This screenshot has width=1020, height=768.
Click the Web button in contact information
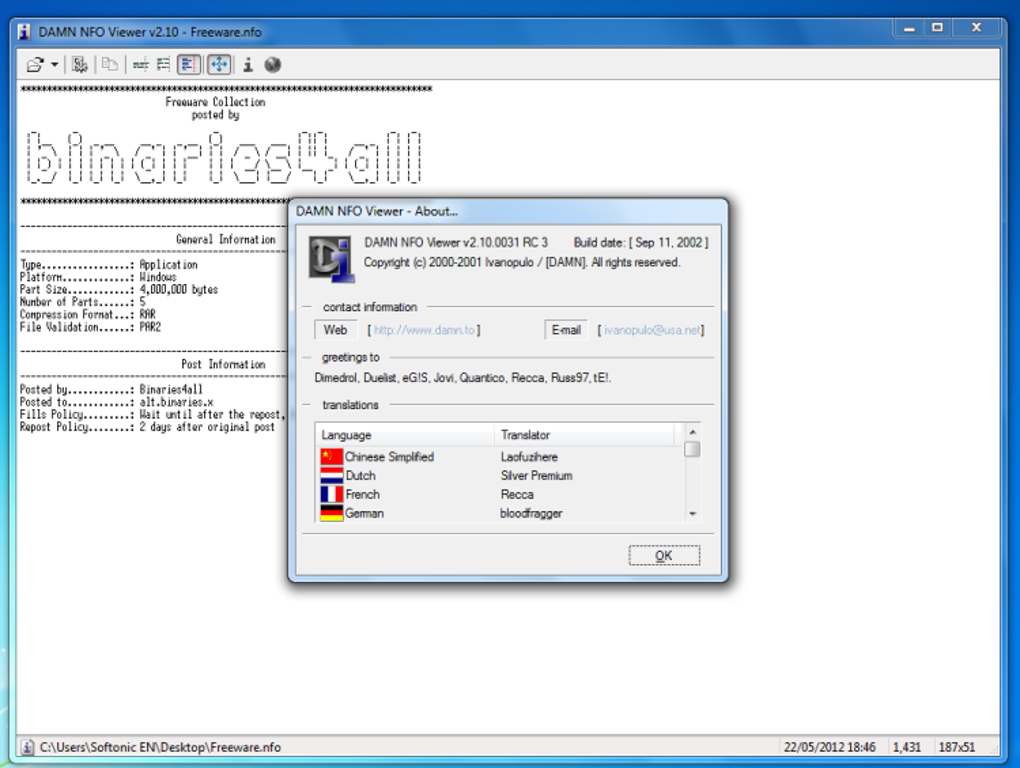336,330
